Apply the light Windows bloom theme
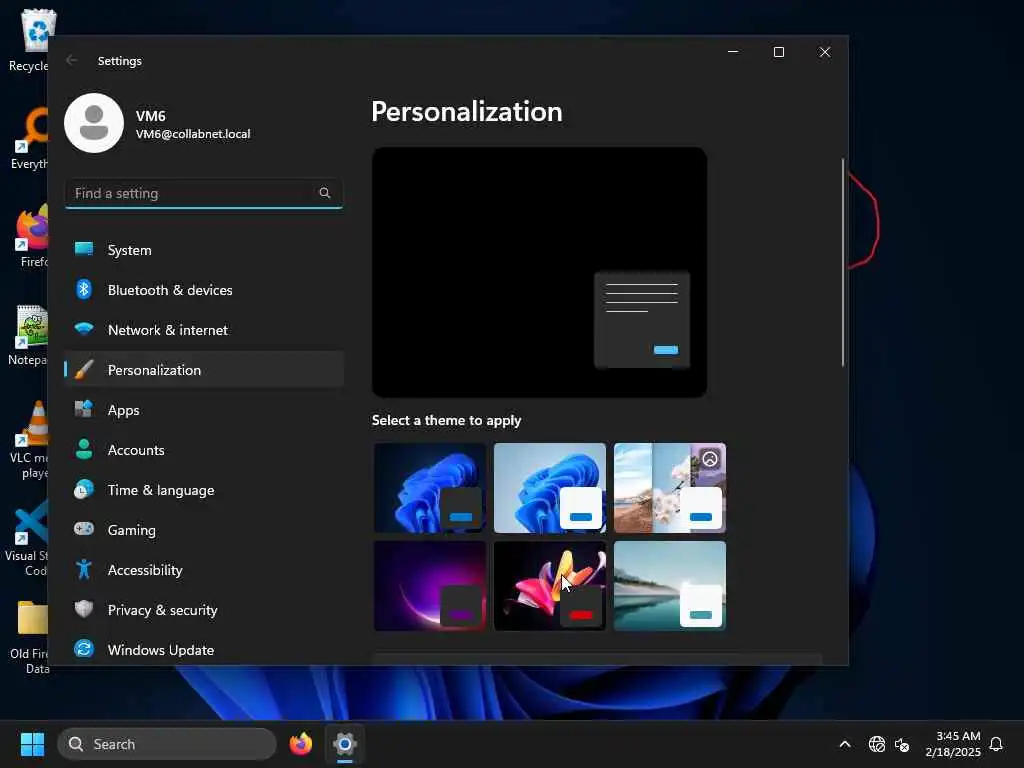 coord(550,488)
